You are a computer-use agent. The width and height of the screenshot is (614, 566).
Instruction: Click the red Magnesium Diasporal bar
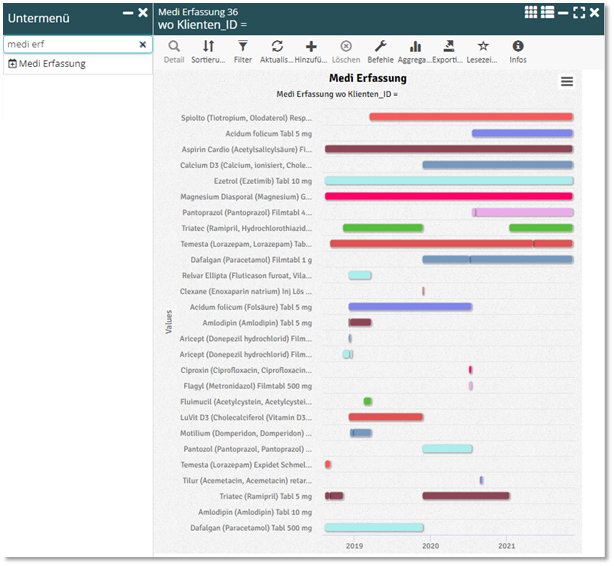(448, 196)
